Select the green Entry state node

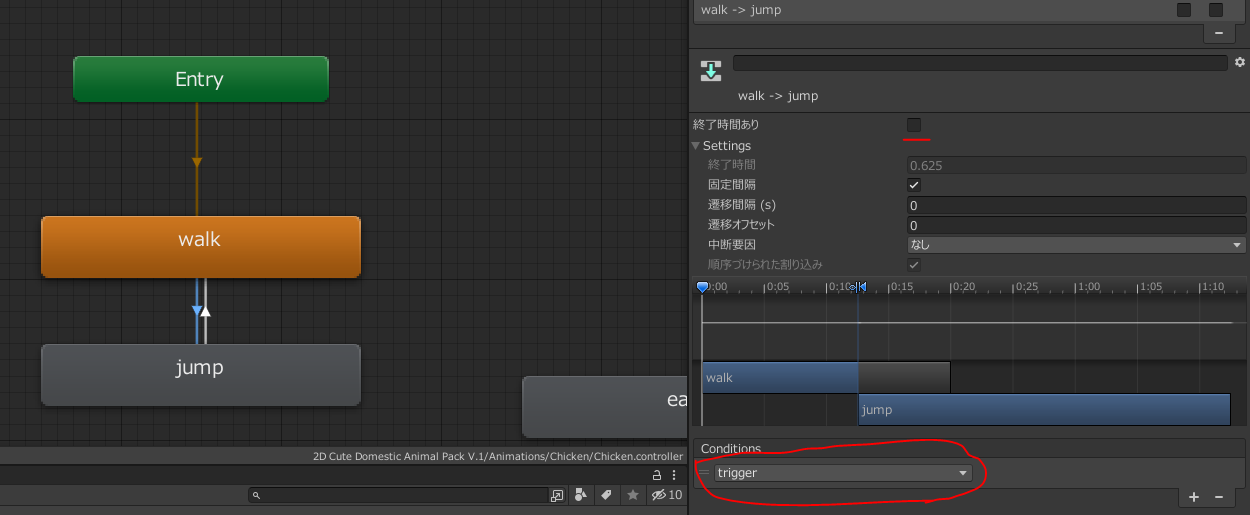pos(201,79)
